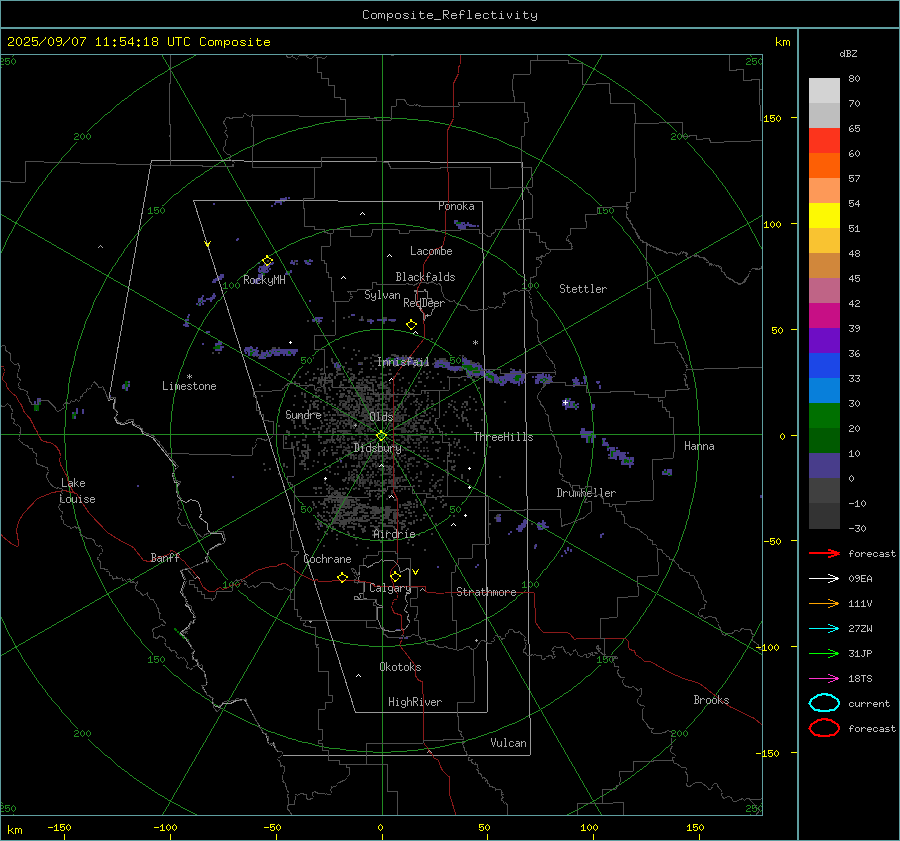This screenshot has height=841, width=900.
Task: Click the Vulcan label
Action: point(509,743)
